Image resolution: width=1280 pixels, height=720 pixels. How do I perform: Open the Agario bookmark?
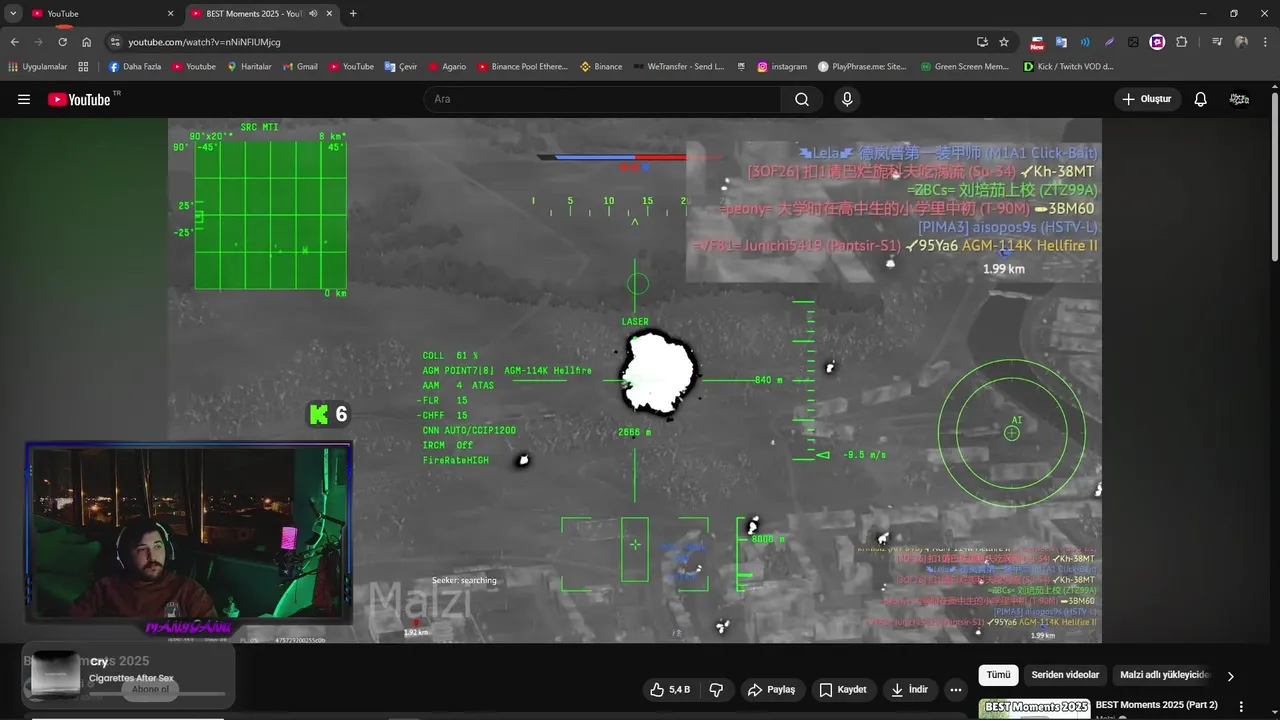tap(447, 67)
